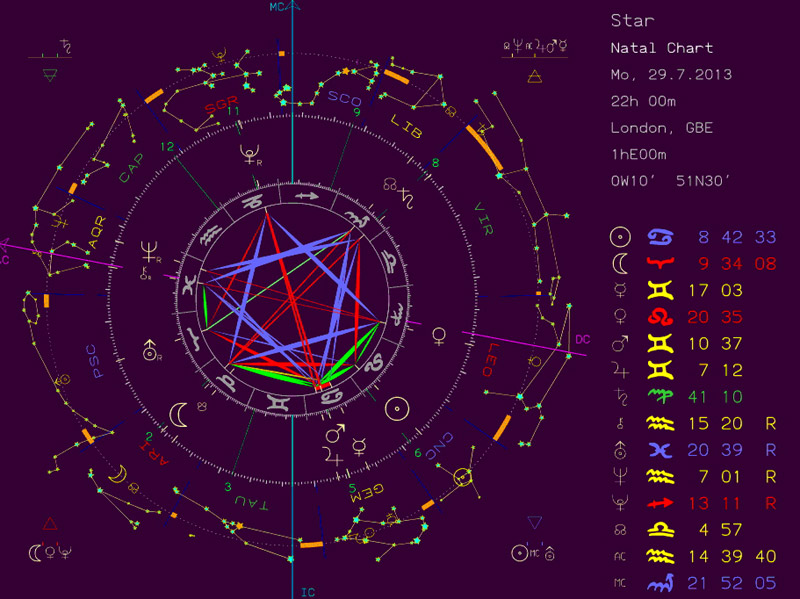
Task: Click the Pluto glyph inside the chart wheel
Action: pos(247,153)
